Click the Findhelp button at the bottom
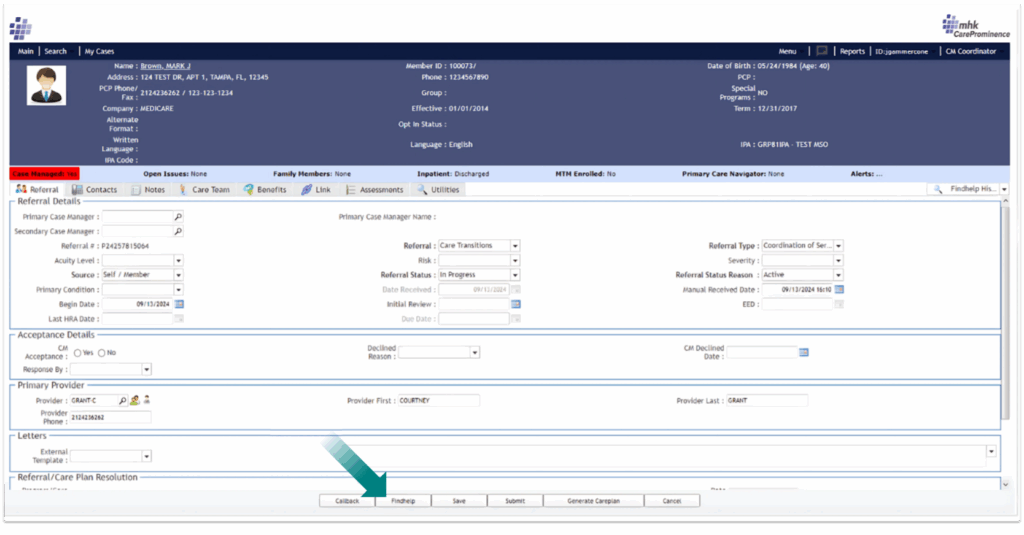The image size is (1024, 535). pos(403,501)
